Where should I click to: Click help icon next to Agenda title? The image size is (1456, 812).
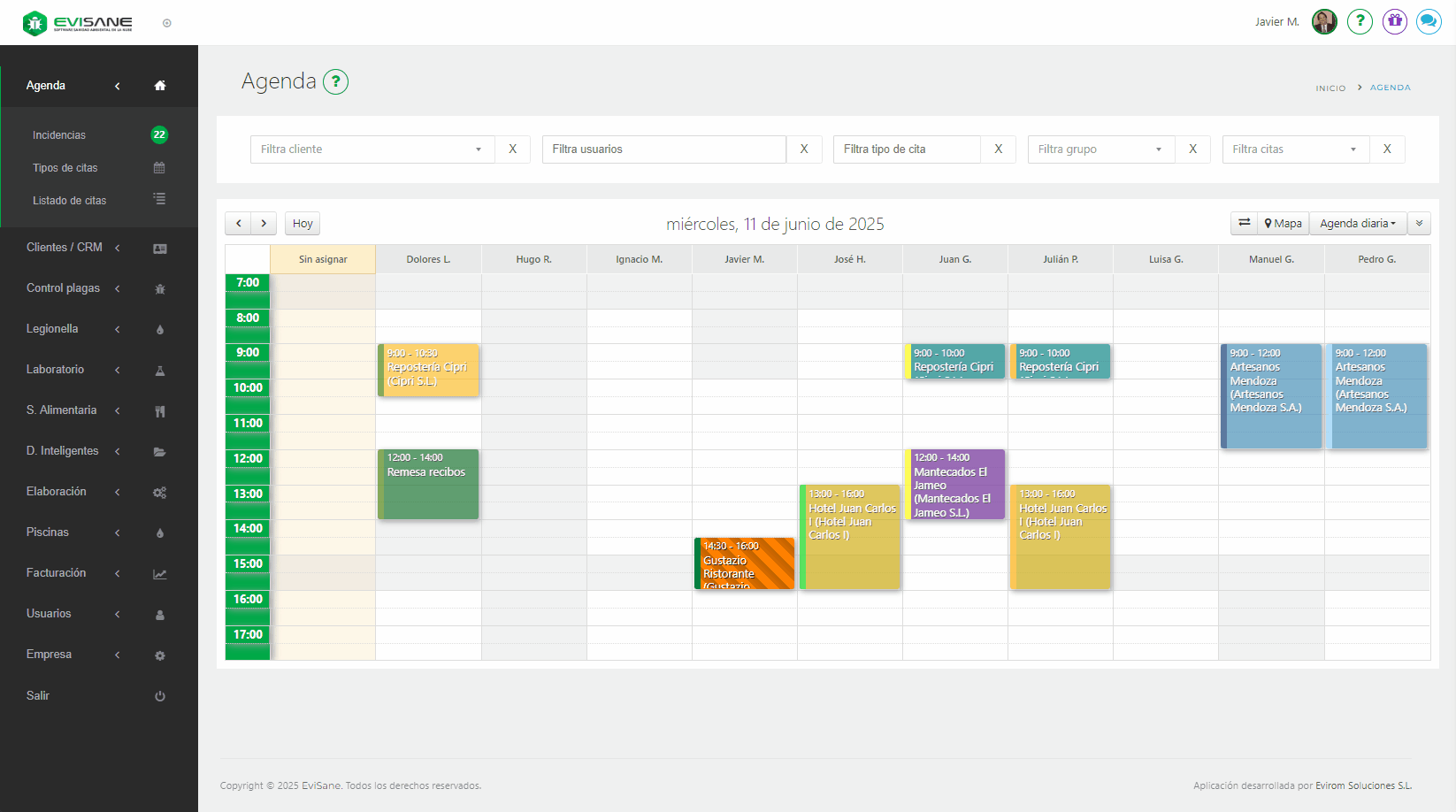[x=335, y=82]
